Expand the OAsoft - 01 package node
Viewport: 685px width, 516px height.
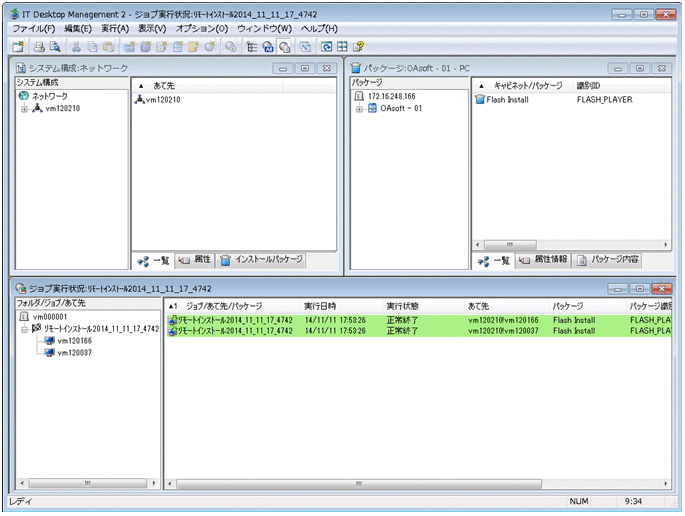point(360,109)
